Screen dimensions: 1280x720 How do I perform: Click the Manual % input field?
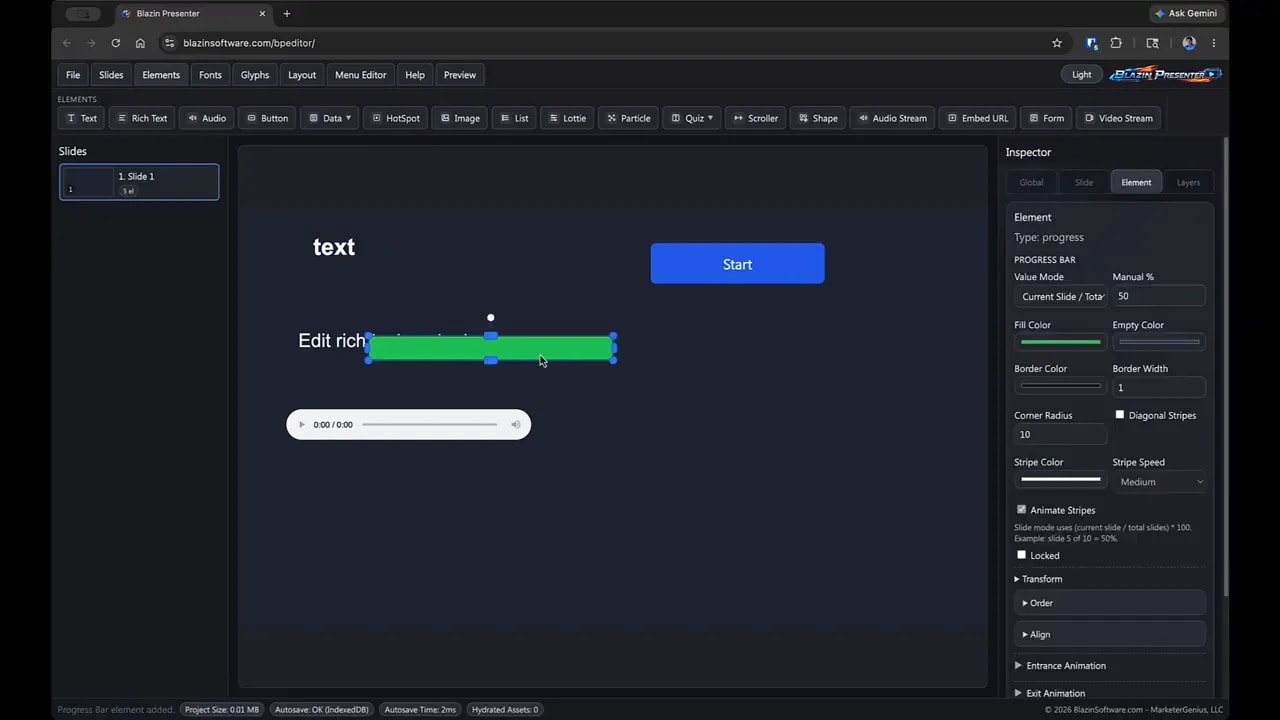[x=1159, y=296]
